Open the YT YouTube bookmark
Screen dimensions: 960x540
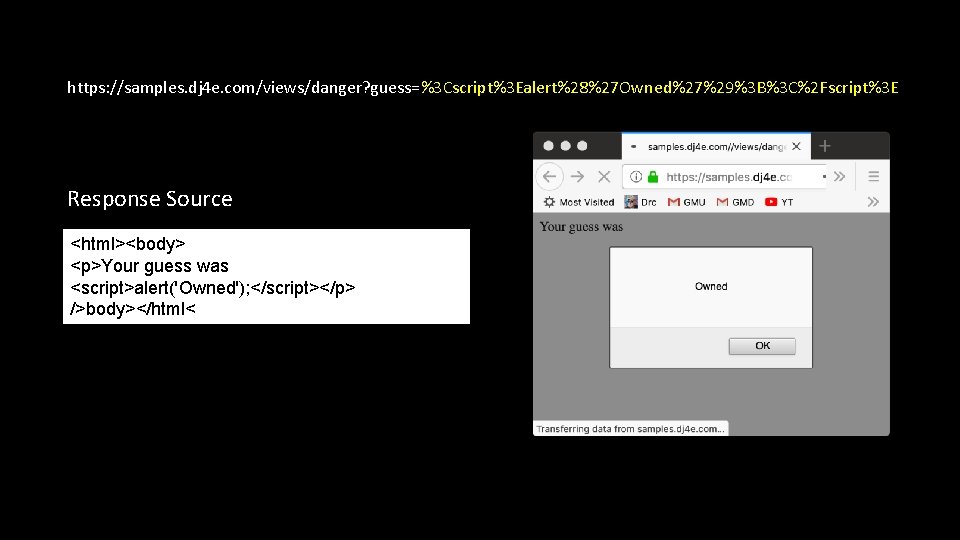click(779, 202)
